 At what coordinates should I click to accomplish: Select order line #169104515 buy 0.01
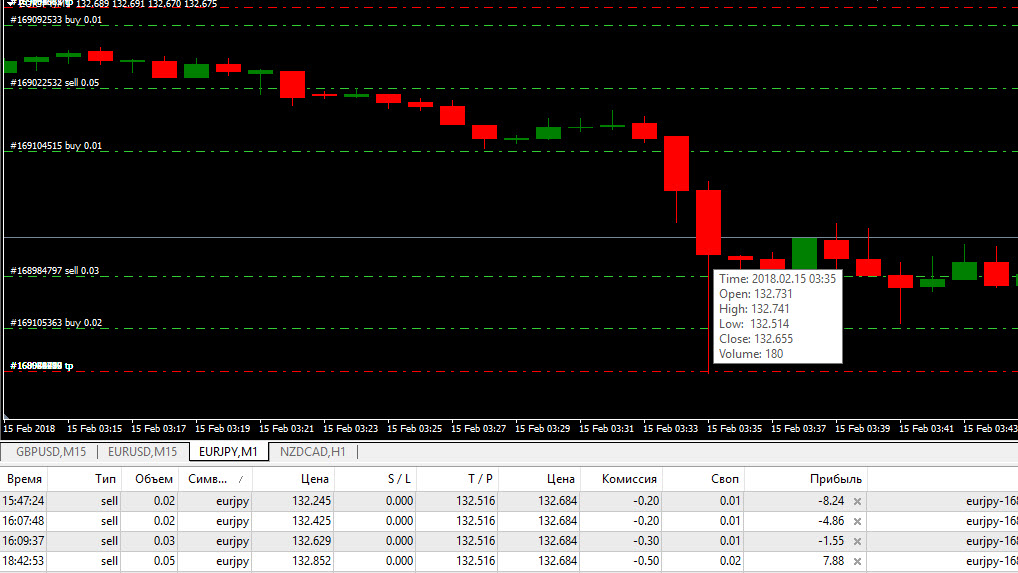56,146
